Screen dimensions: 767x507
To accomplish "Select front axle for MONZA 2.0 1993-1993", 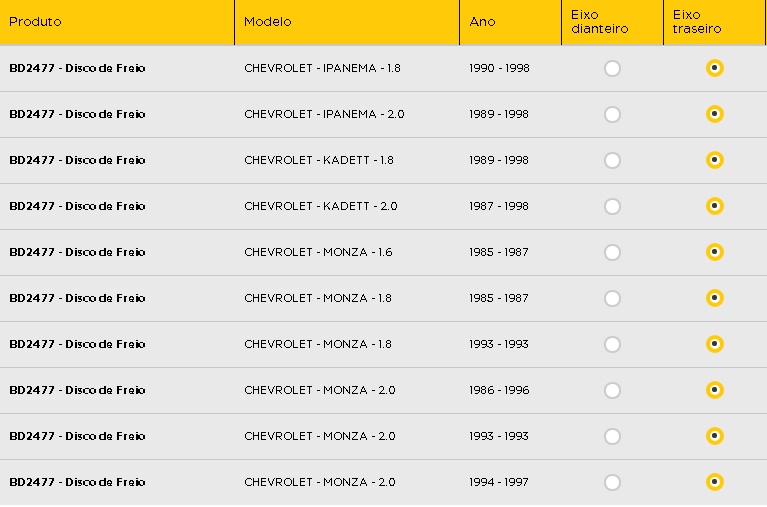I will click(x=612, y=437).
